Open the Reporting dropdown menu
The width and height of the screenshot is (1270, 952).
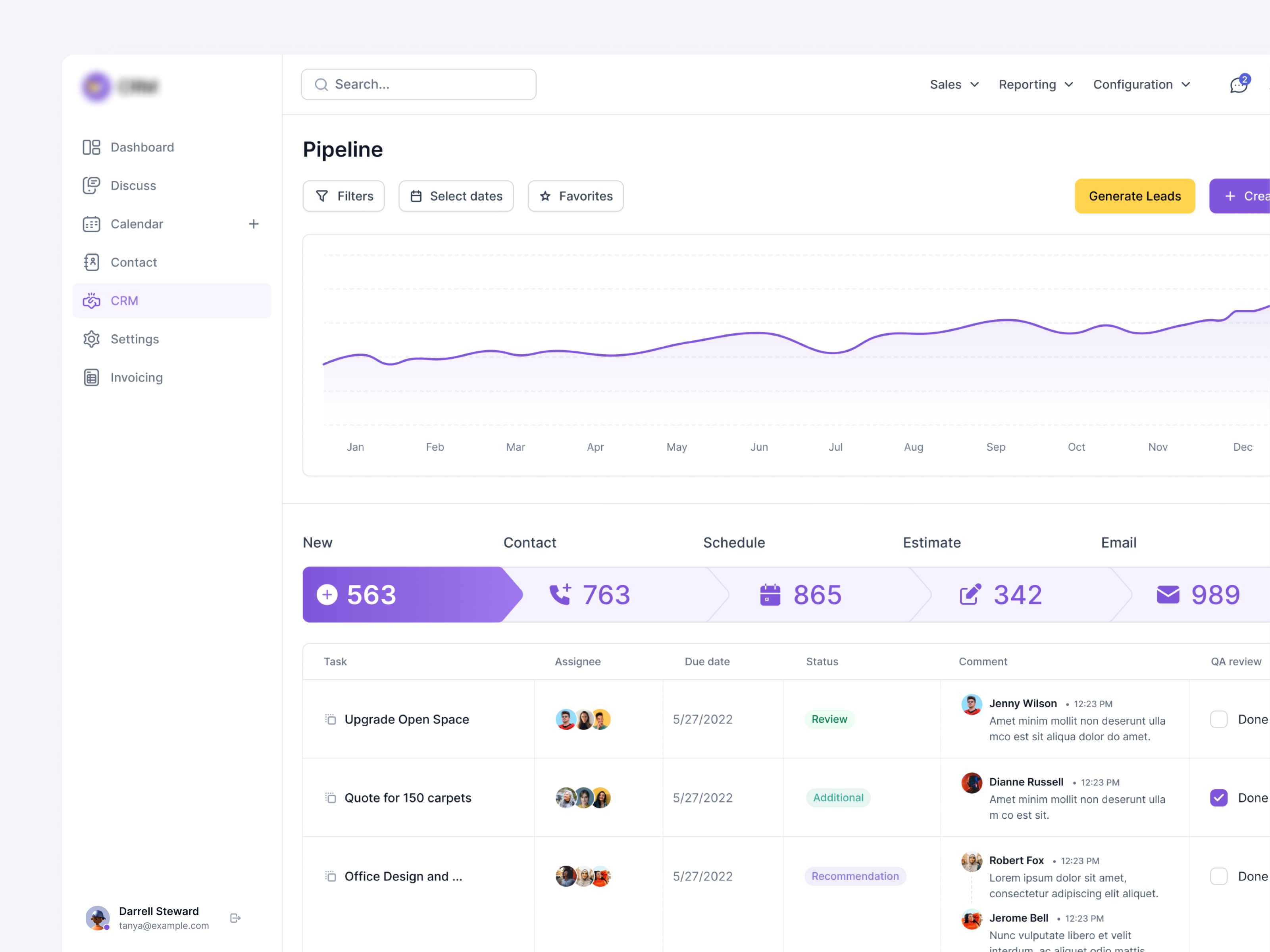point(1035,84)
